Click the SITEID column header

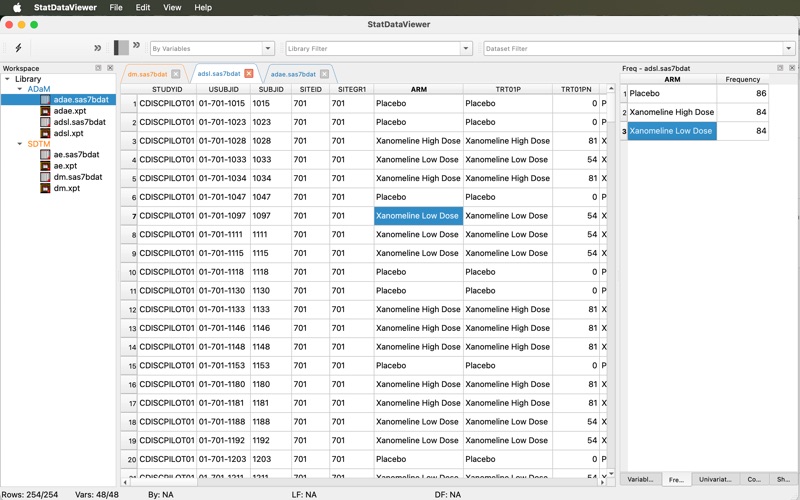(311, 89)
